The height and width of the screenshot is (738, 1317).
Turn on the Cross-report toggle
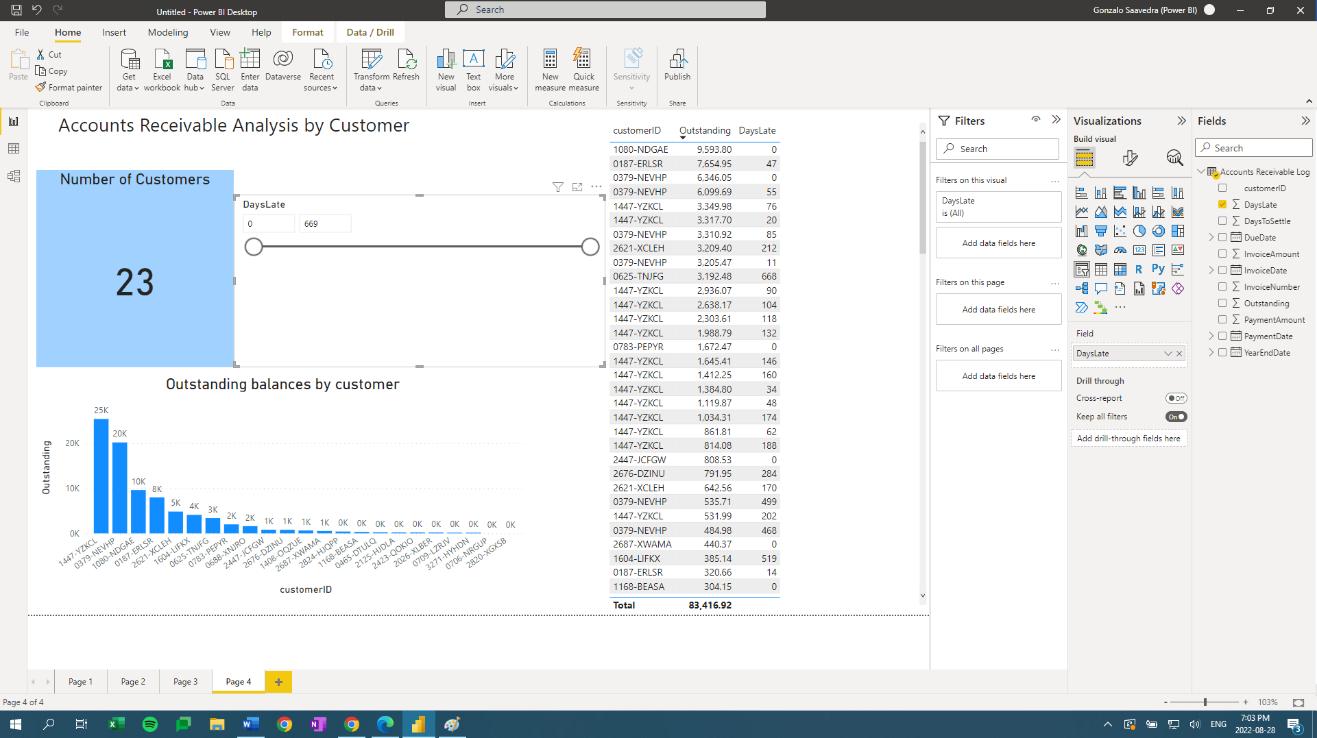(1176, 398)
